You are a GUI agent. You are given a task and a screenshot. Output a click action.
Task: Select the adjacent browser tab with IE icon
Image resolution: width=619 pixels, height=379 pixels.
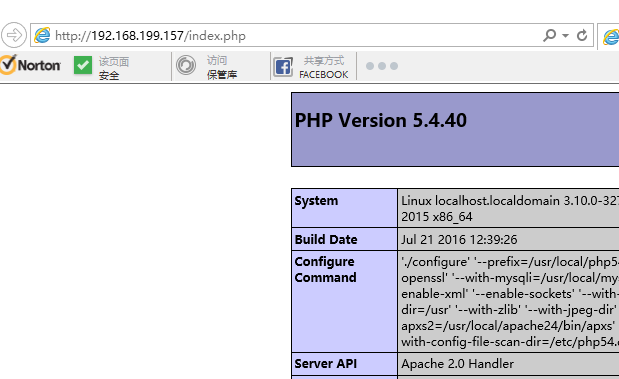610,37
